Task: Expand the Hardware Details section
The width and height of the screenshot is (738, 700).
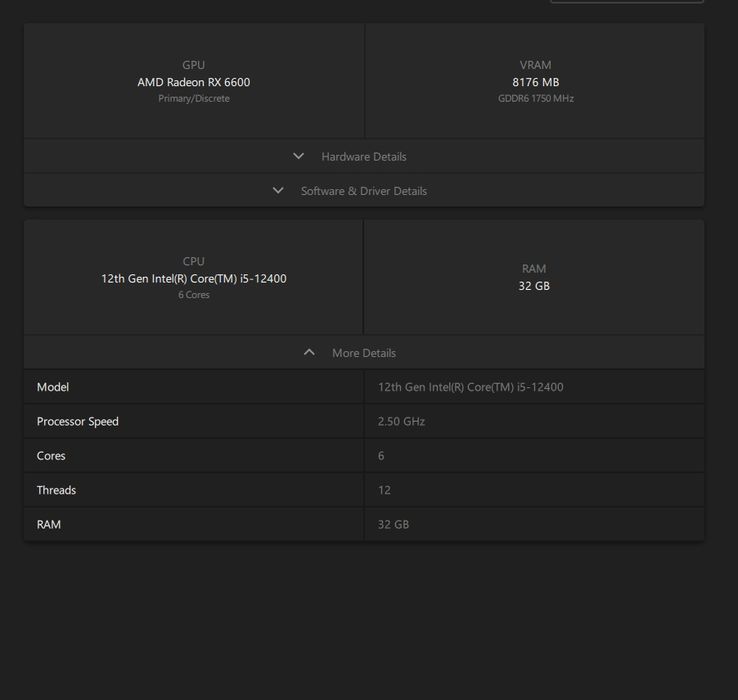Action: point(364,156)
